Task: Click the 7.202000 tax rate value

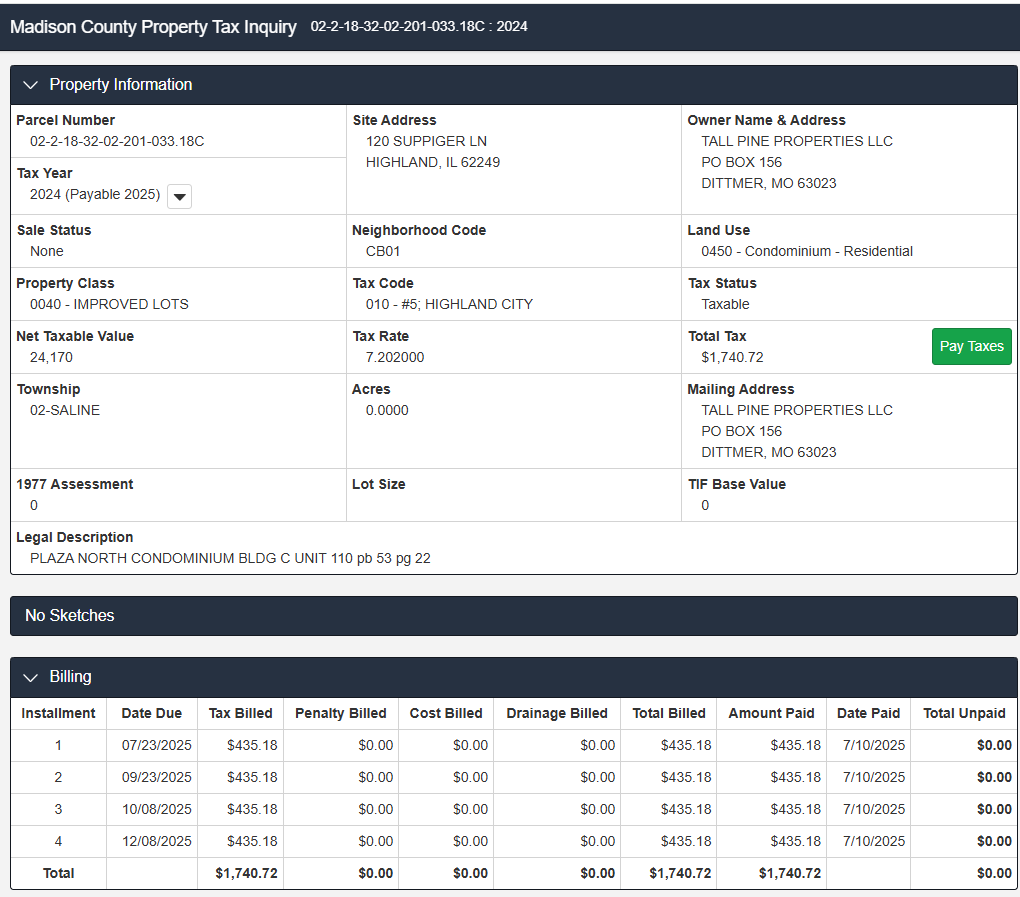Action: coord(394,357)
